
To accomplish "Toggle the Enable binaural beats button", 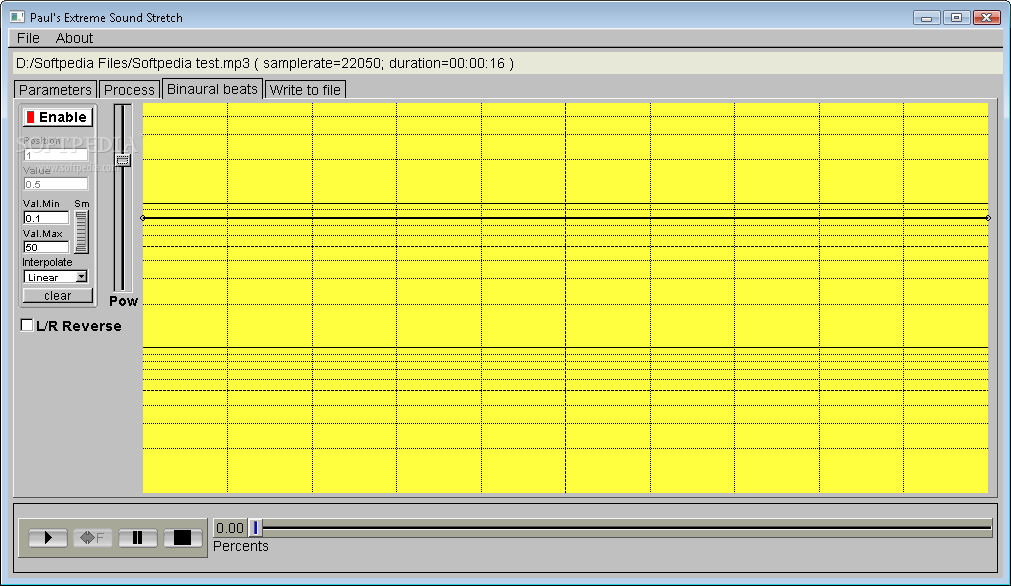I will (58, 117).
